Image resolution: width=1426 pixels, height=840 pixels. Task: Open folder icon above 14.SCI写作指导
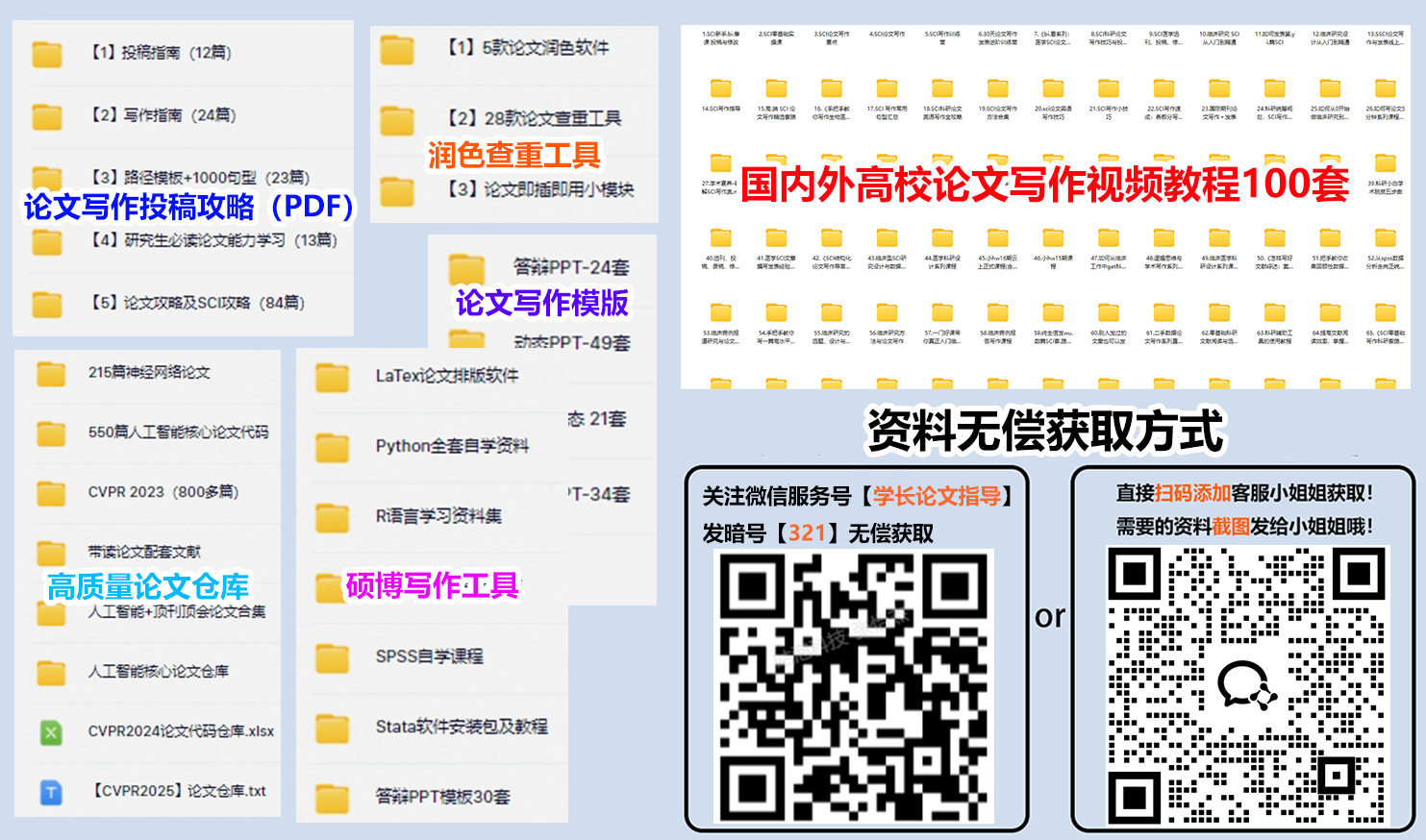721,88
